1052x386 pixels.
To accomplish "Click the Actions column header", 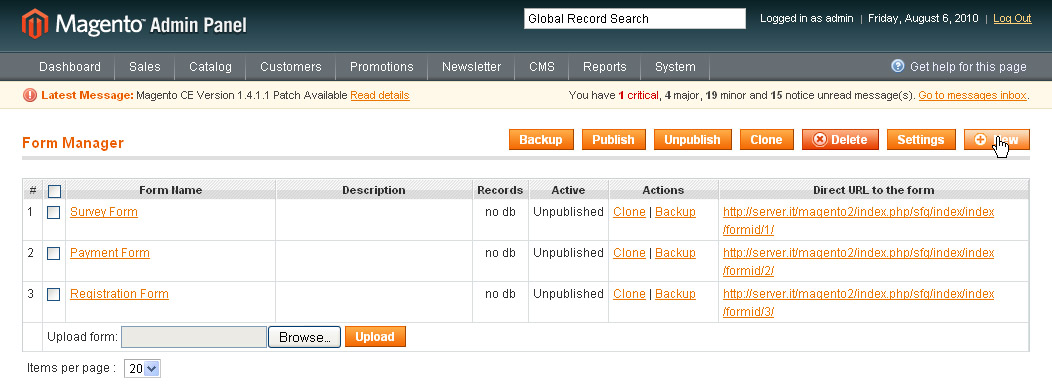I will (x=663, y=190).
